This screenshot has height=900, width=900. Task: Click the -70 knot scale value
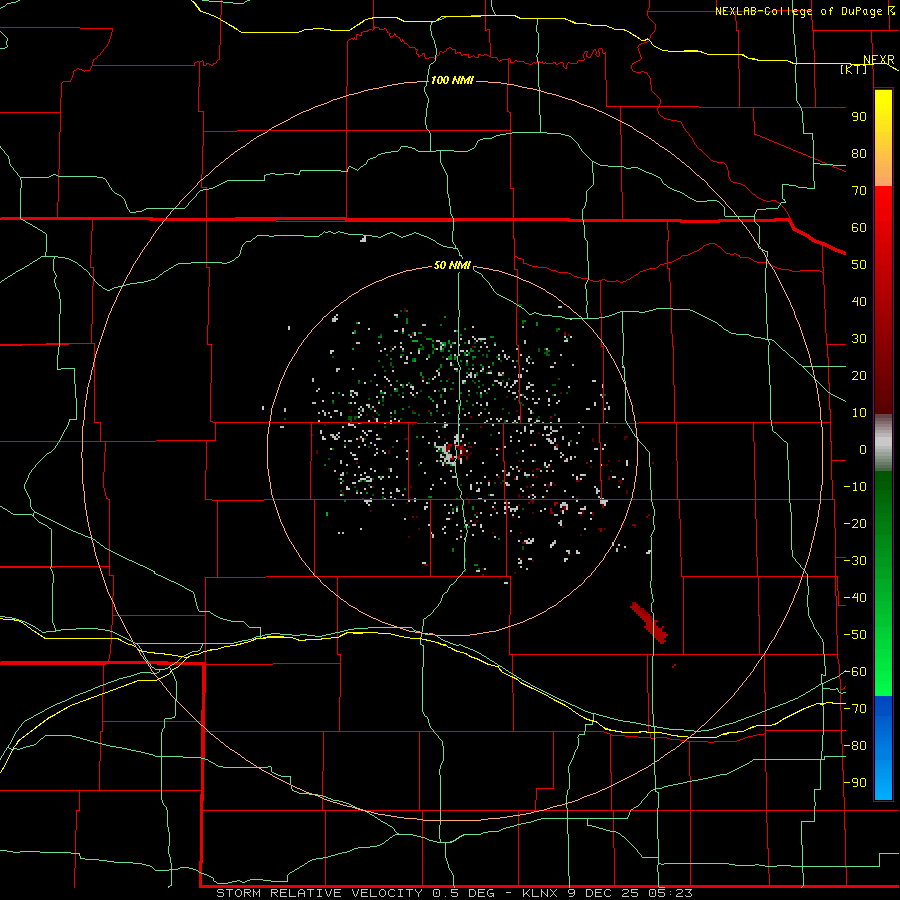coord(855,709)
